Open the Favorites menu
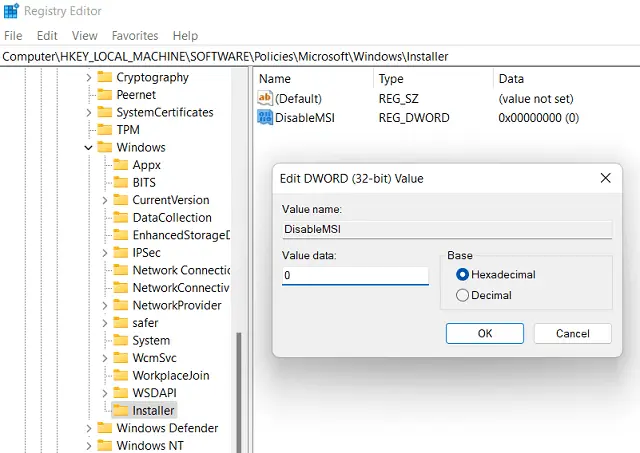Image resolution: width=640 pixels, height=453 pixels. point(134,36)
